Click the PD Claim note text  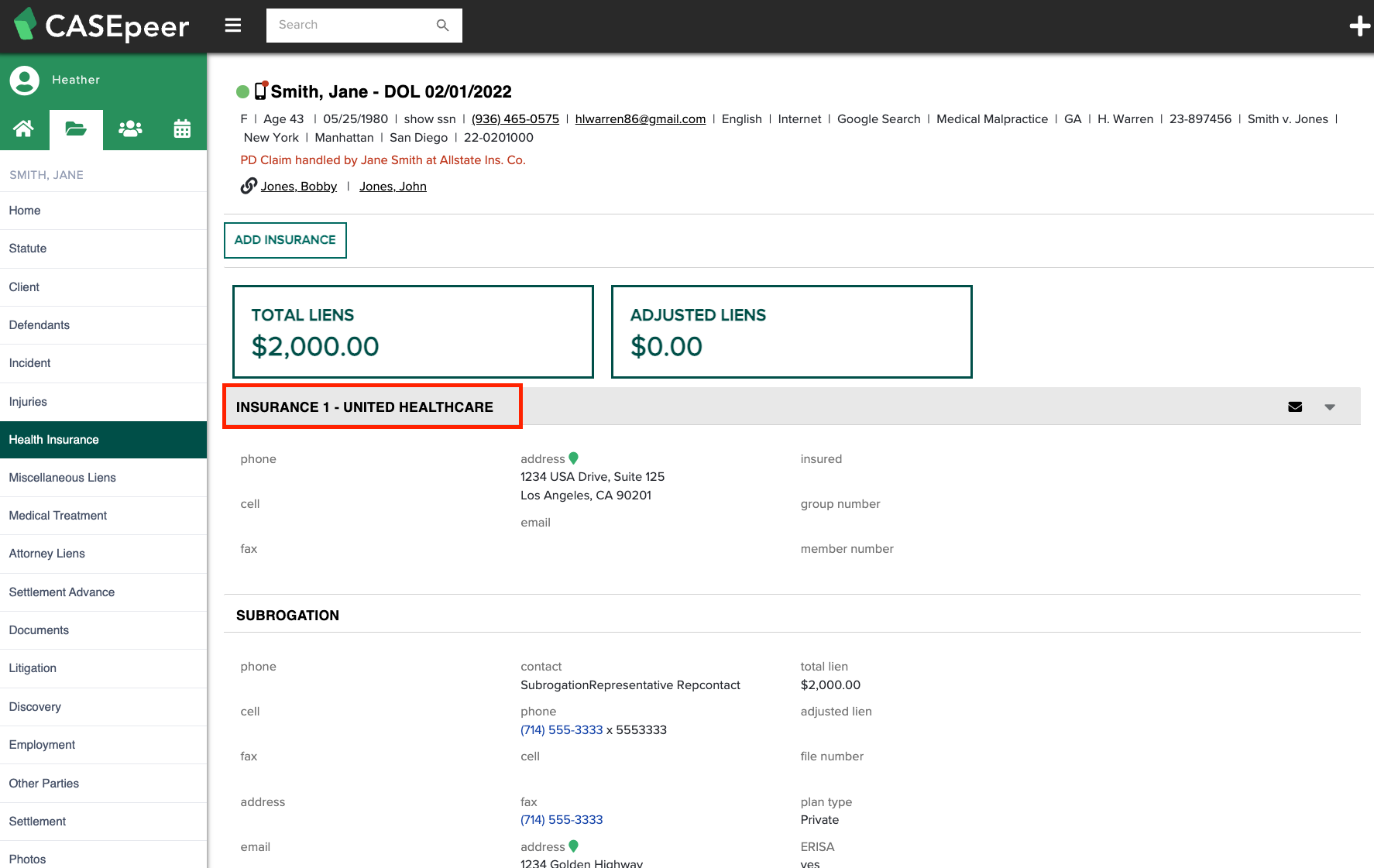(x=383, y=160)
